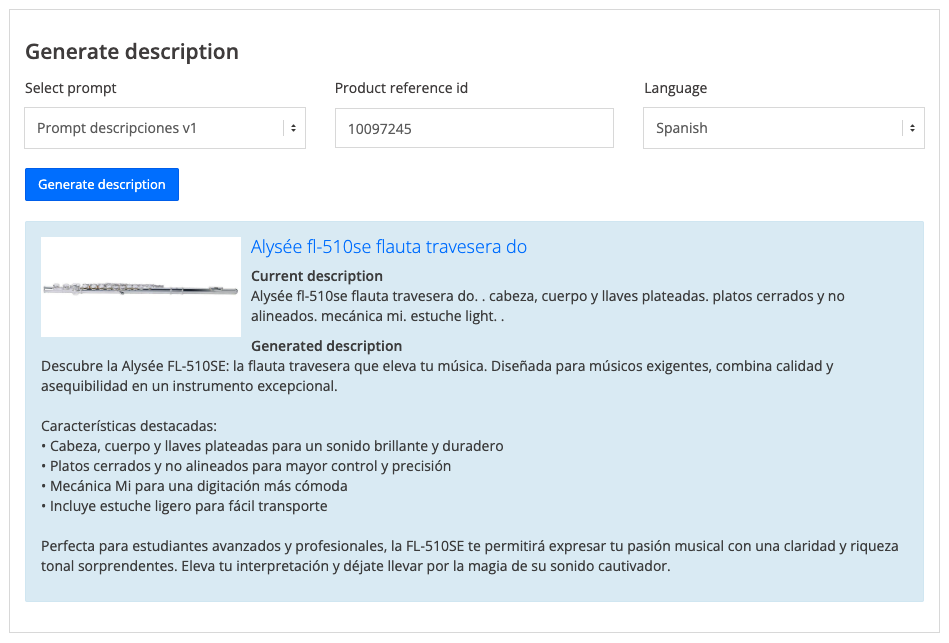Click the "Cabeza, cuerpo y llaves plateadas" bullet
Screen dimensions: 949x643
click(x=272, y=446)
